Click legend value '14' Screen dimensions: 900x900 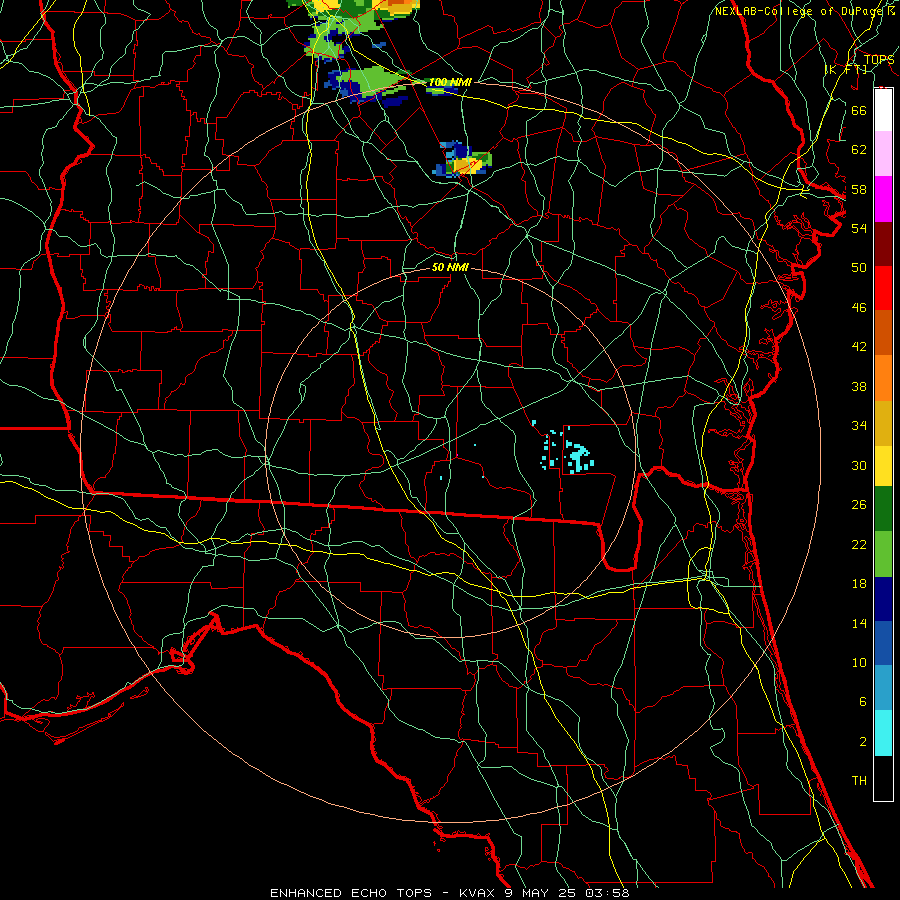coord(859,623)
